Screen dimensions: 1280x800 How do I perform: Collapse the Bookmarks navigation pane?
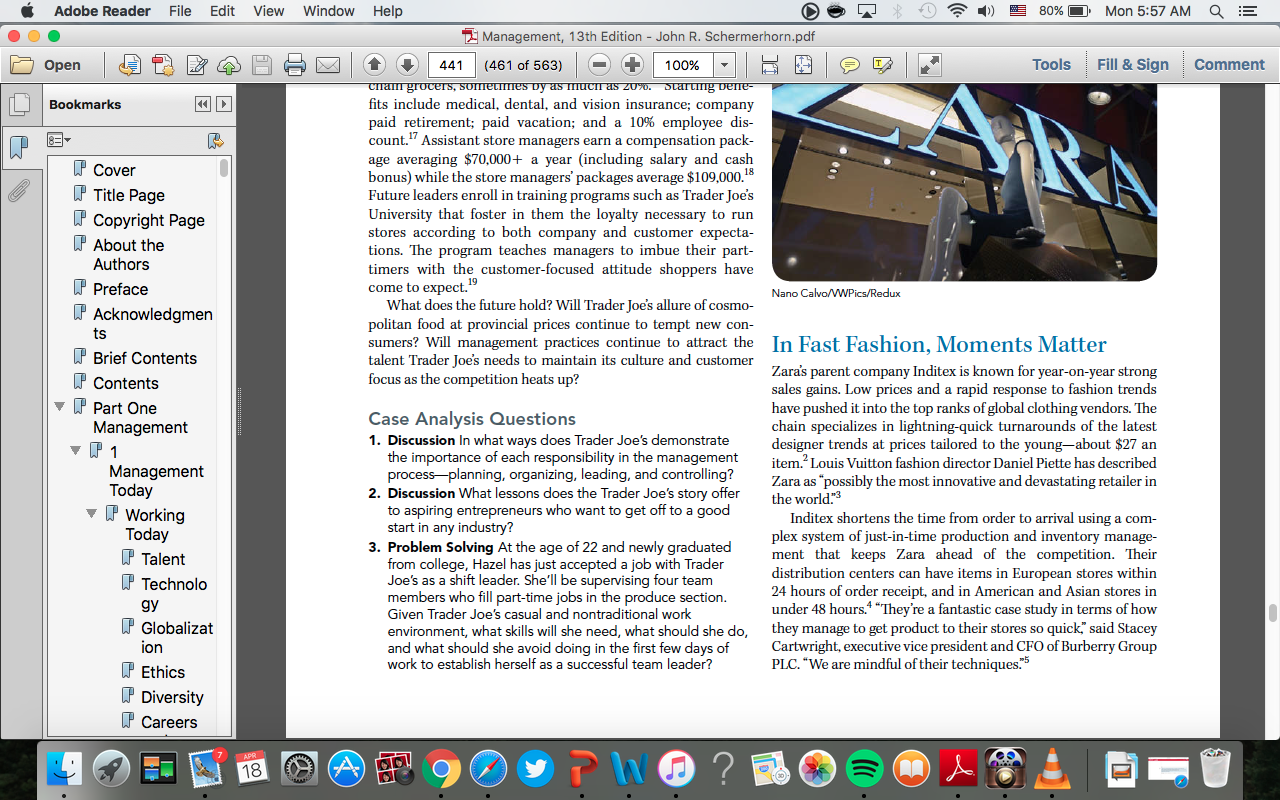[203, 104]
